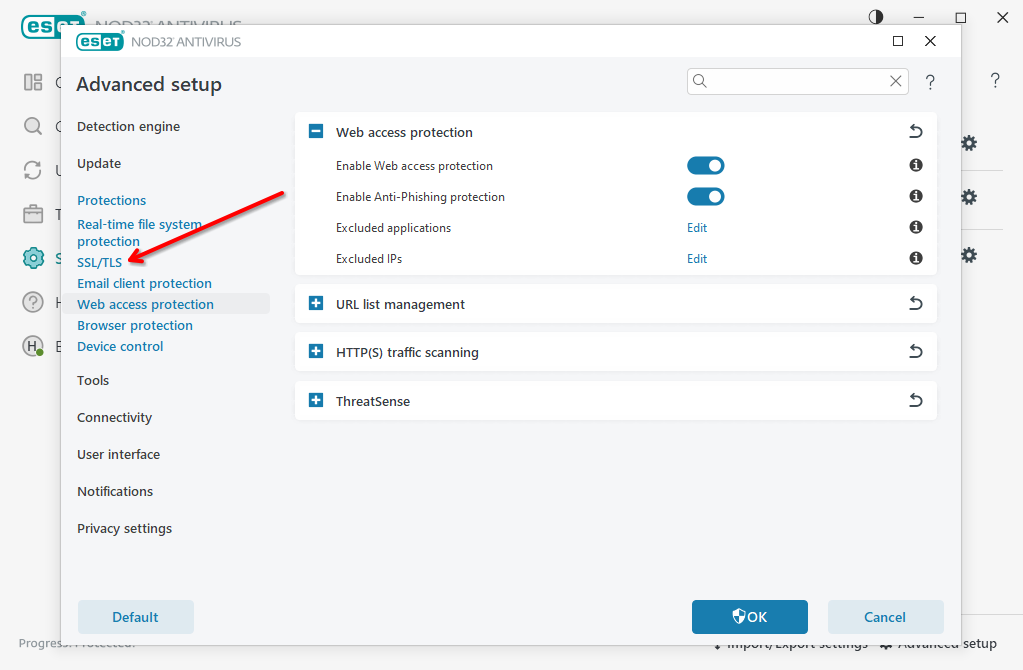The height and width of the screenshot is (670, 1023).
Task: Open Update icon in main window sidebar
Action: tap(33, 170)
